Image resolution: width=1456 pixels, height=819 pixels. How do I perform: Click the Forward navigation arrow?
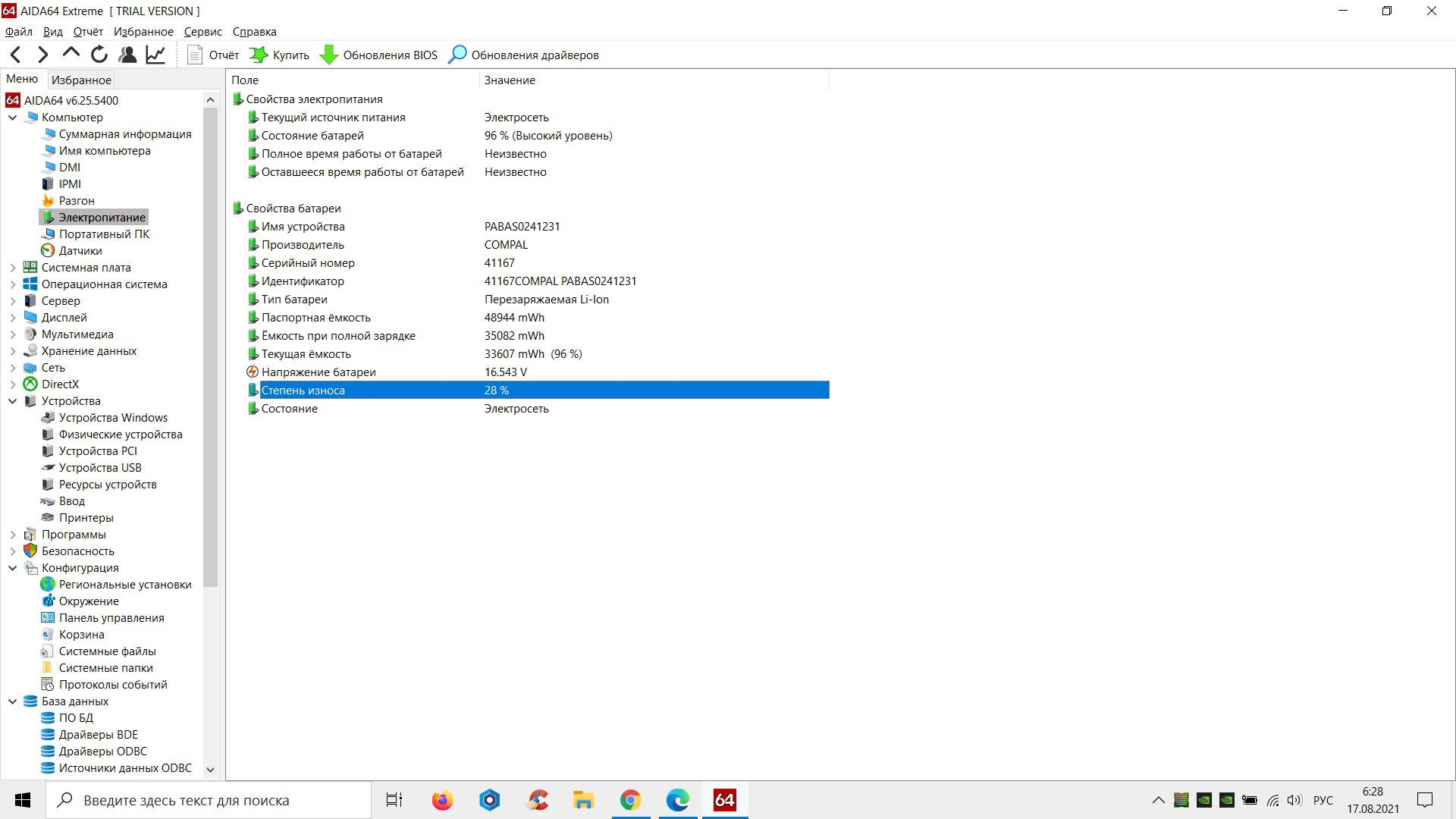coord(43,55)
